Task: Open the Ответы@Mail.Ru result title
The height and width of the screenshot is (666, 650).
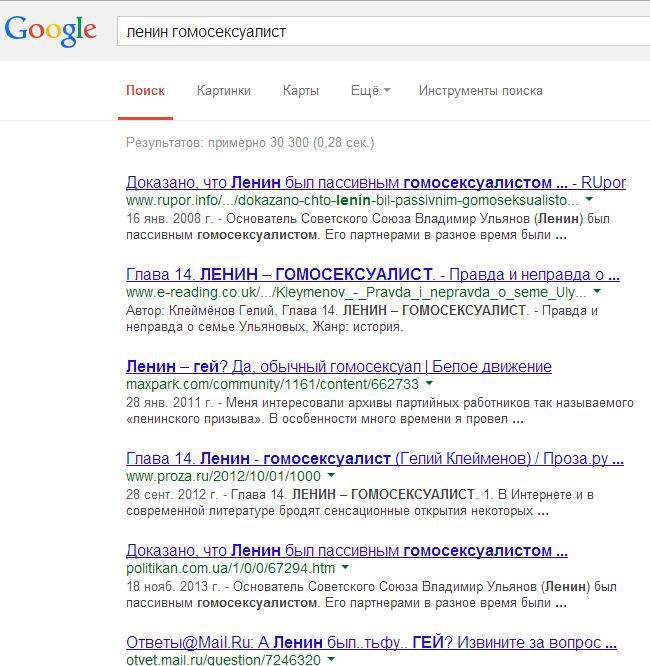Action: point(372,643)
